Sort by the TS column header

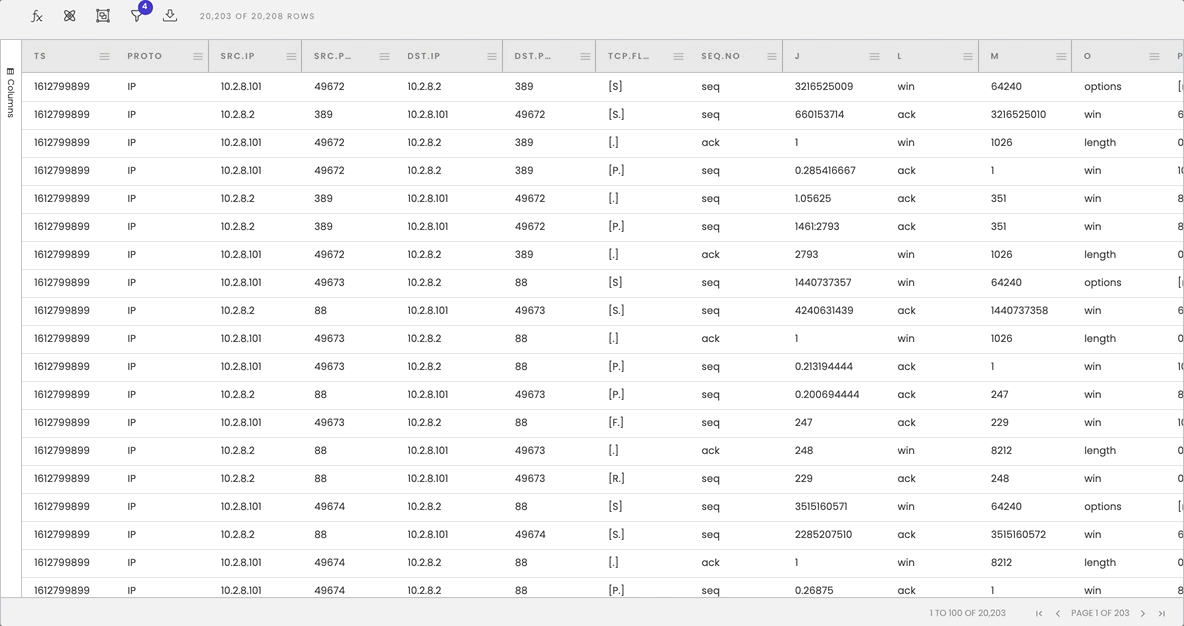[x=40, y=57]
